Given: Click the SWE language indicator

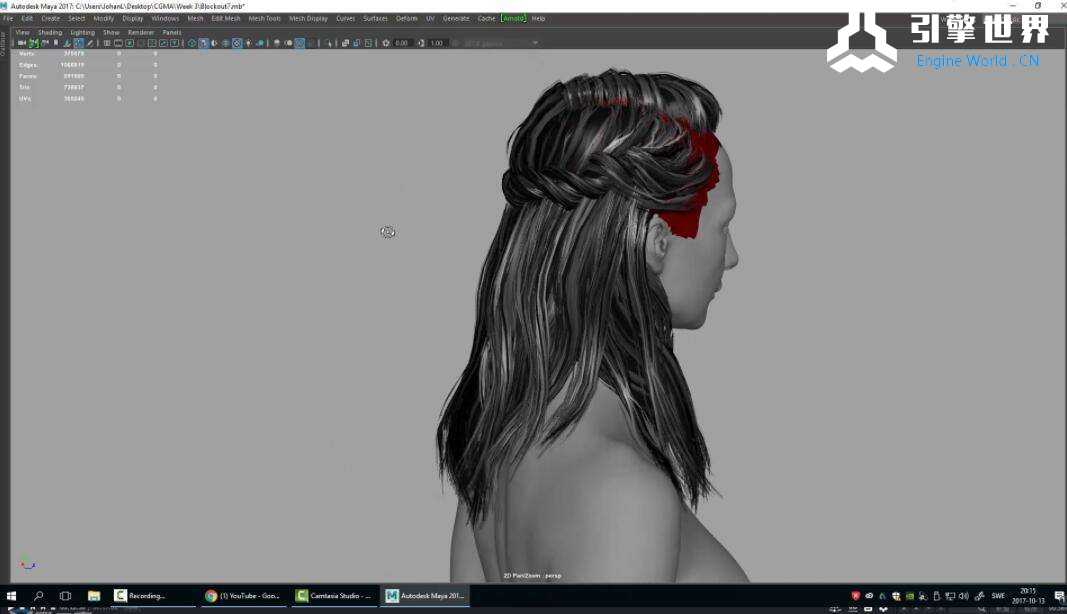Looking at the screenshot, I should click(x=998, y=596).
